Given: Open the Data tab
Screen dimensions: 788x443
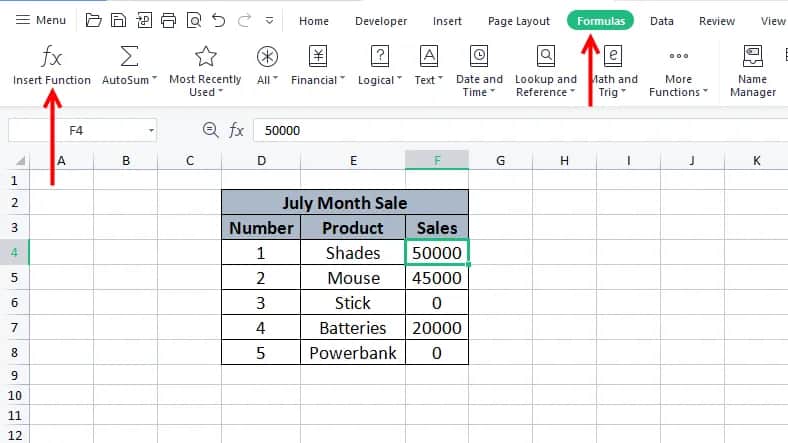Looking at the screenshot, I should [x=661, y=21].
